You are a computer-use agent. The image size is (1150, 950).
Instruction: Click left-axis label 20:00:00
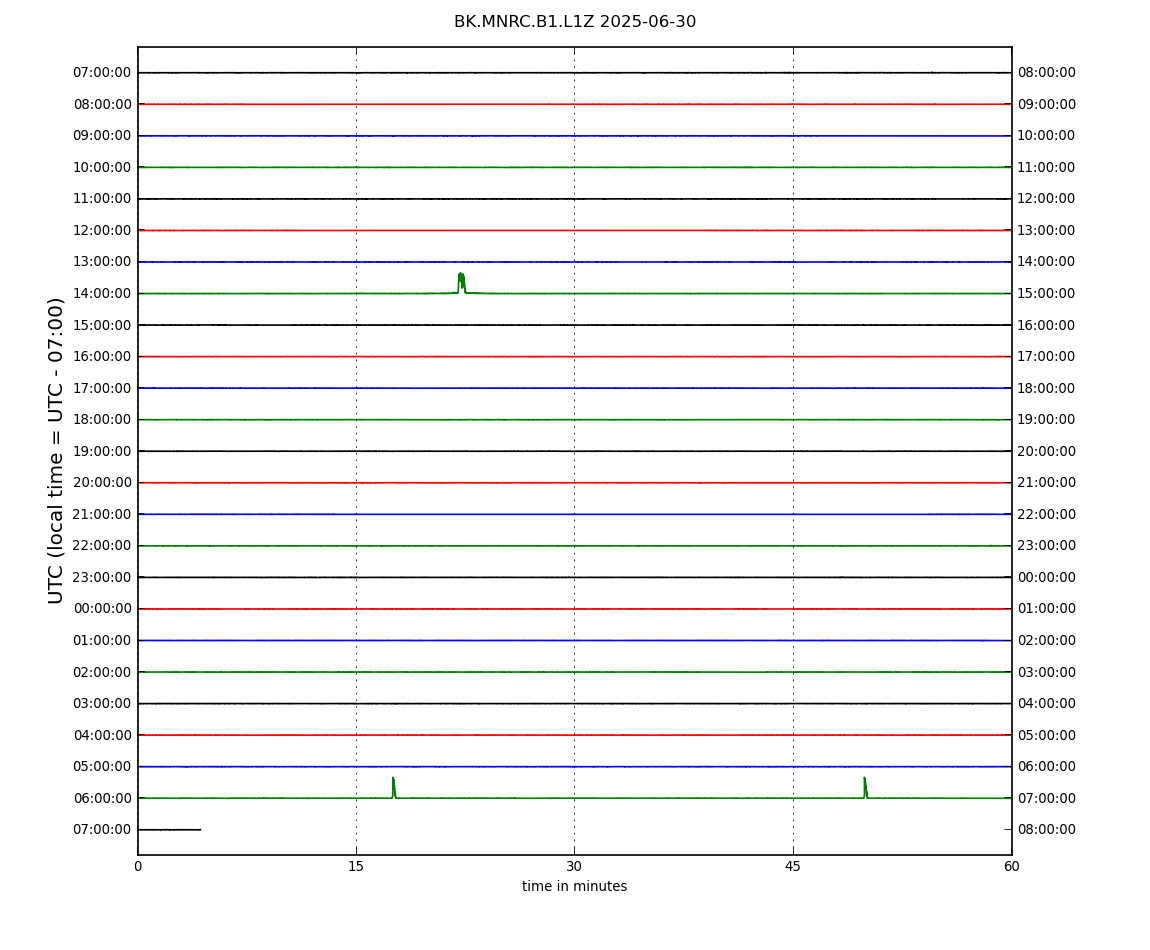(102, 483)
